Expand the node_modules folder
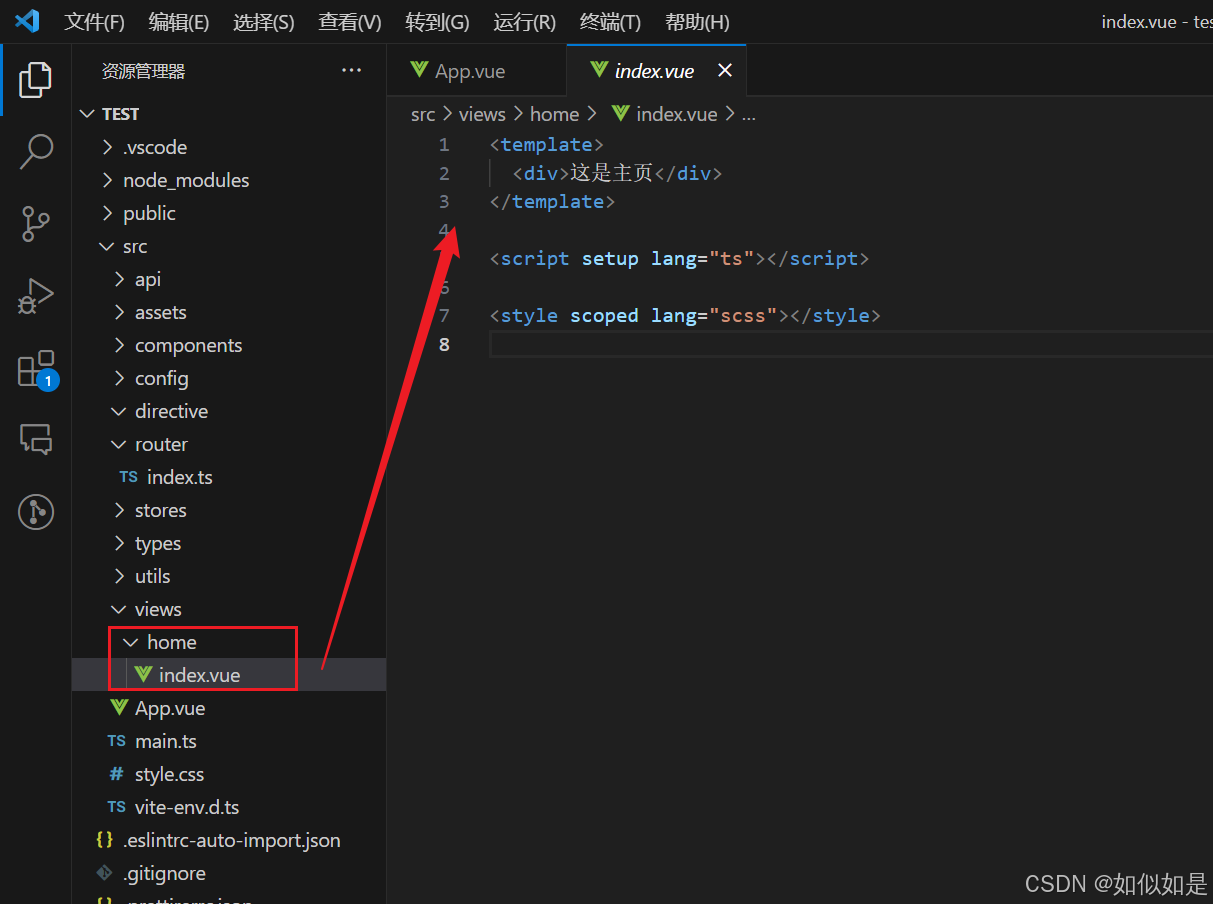This screenshot has width=1213, height=904. pyautogui.click(x=108, y=180)
